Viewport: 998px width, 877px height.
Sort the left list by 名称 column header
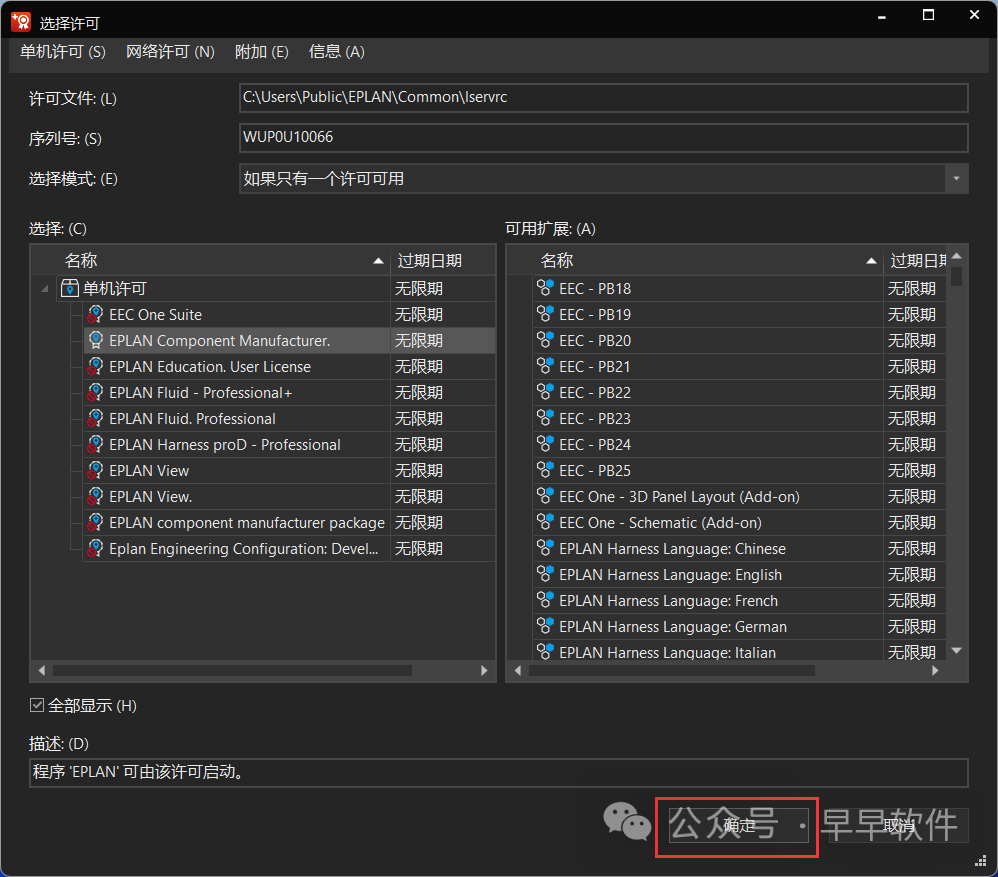[220, 261]
